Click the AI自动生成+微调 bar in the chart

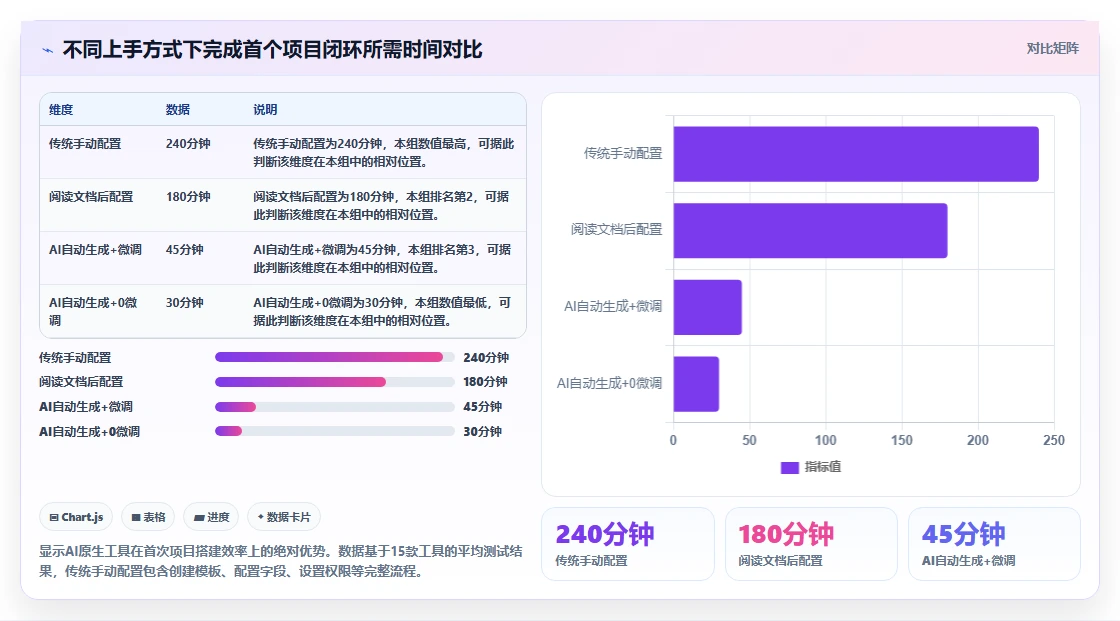[x=707, y=307]
